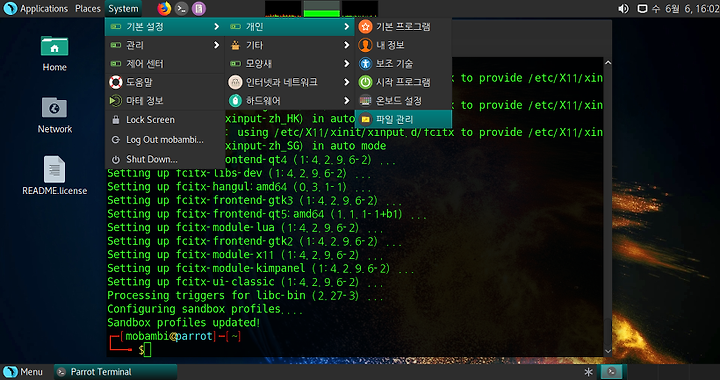Expand the 기본 설정 submenu arrow
Screen dimensions: 720x380
coord(216,27)
